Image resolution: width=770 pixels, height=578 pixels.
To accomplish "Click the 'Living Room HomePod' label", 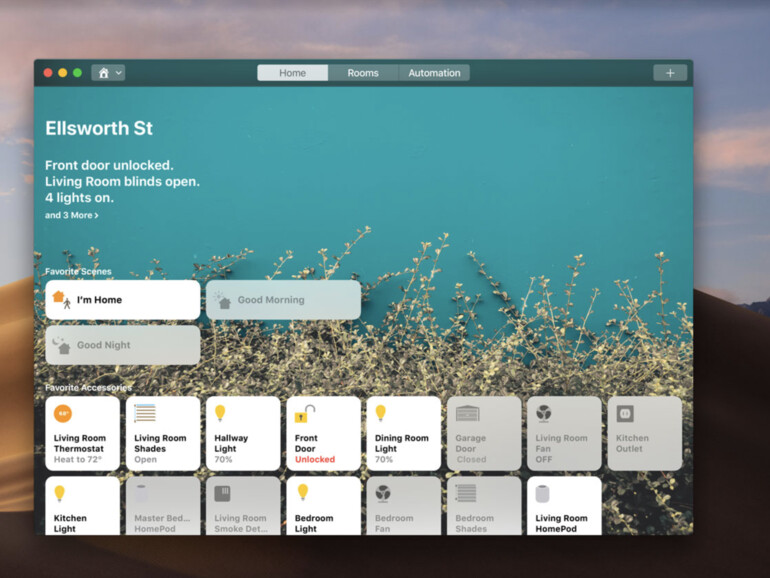I will point(561,523).
